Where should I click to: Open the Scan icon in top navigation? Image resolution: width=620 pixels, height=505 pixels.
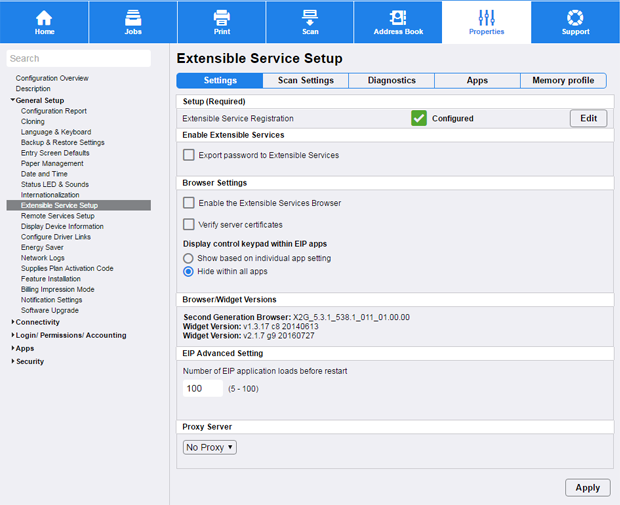310,17
